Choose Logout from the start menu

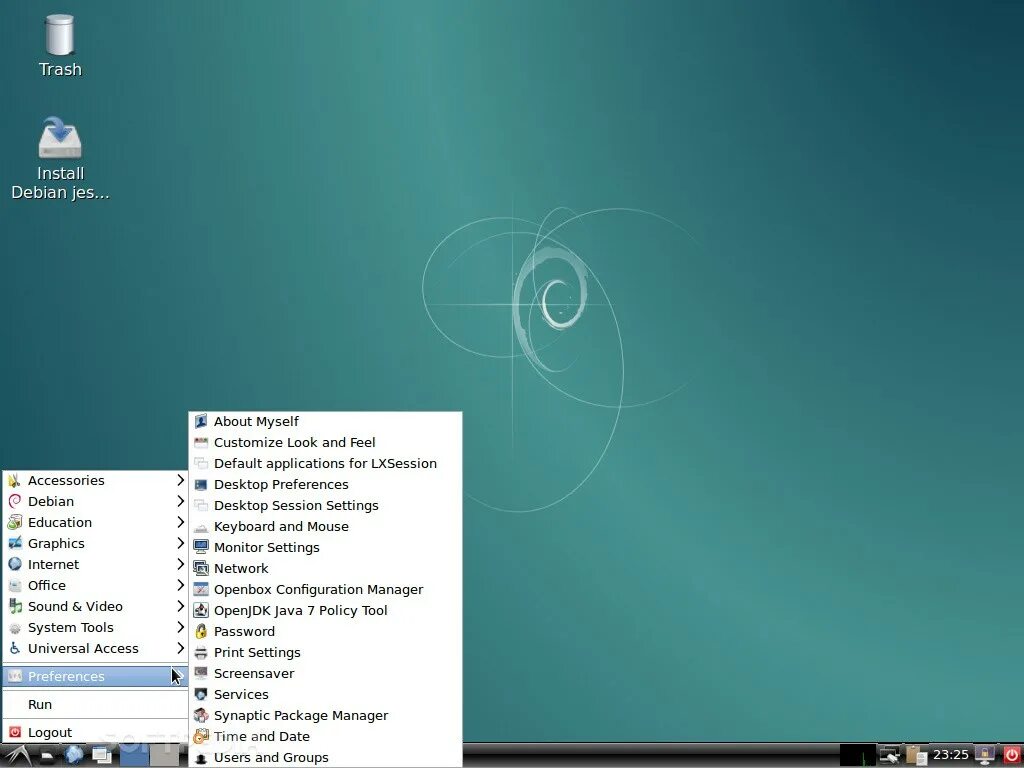pos(95,732)
